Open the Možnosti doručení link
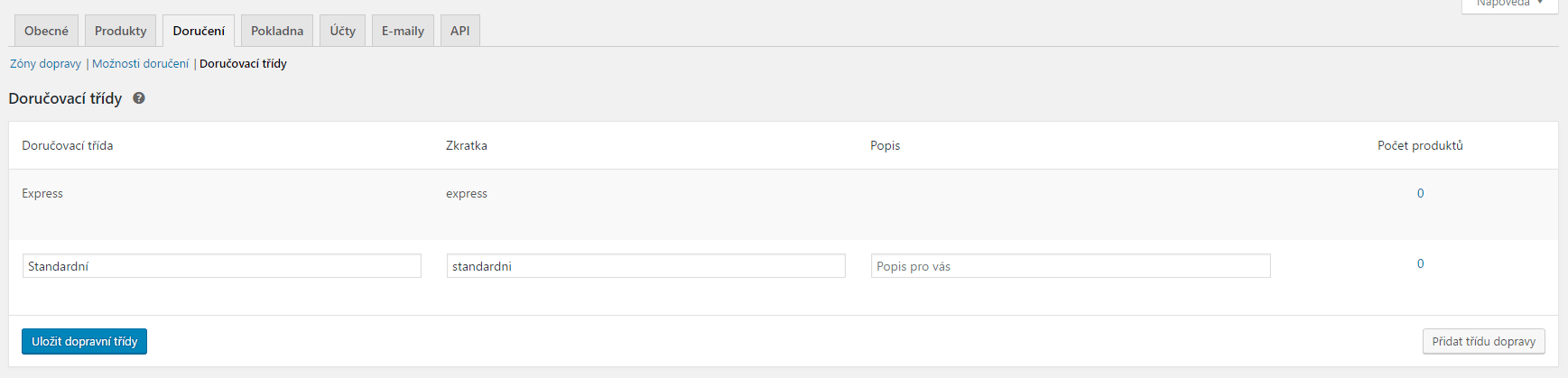The height and width of the screenshot is (378, 1568). (140, 64)
